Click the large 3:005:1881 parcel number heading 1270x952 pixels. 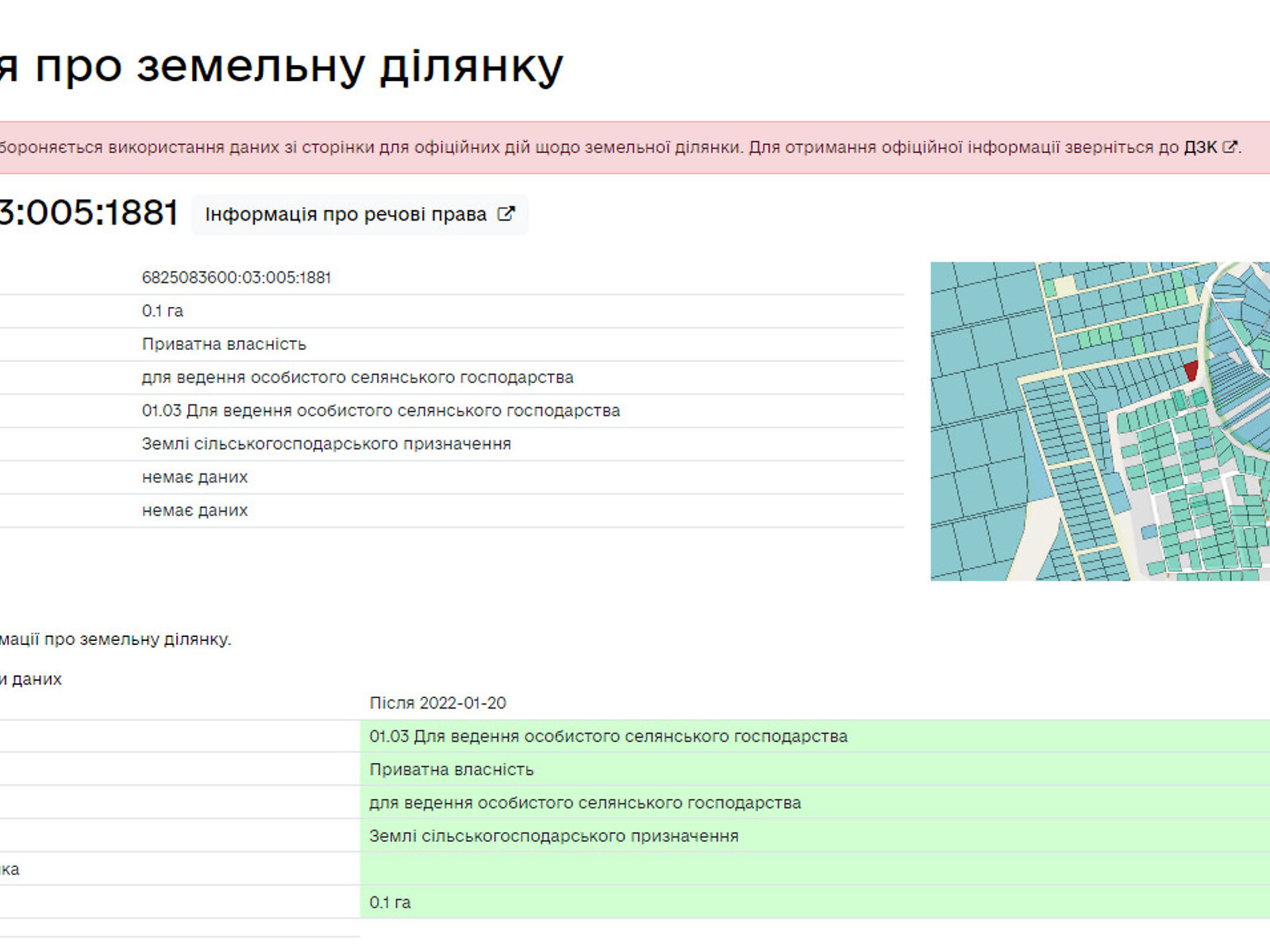pos(89,213)
